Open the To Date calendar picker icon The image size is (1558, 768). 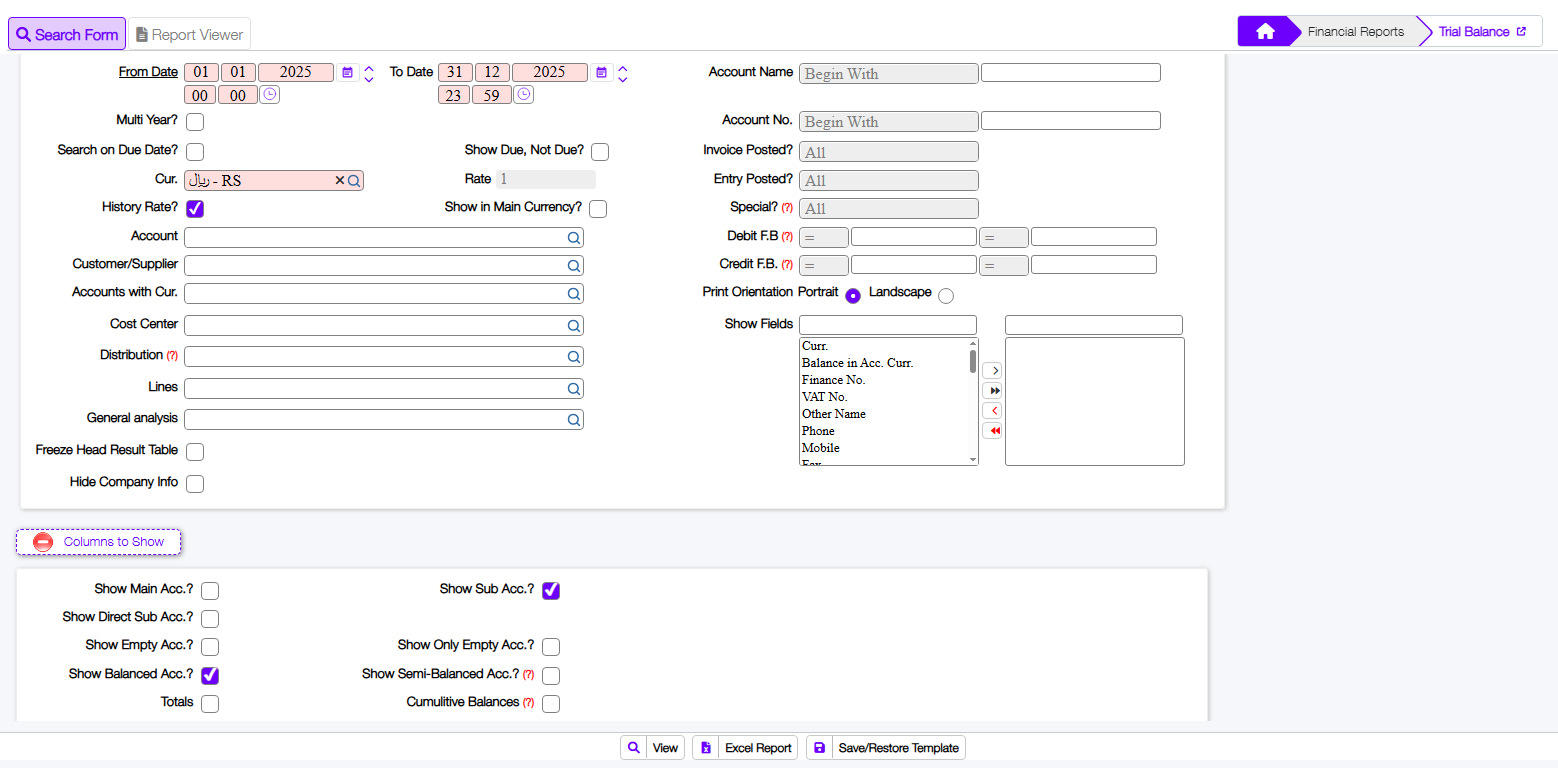[601, 72]
